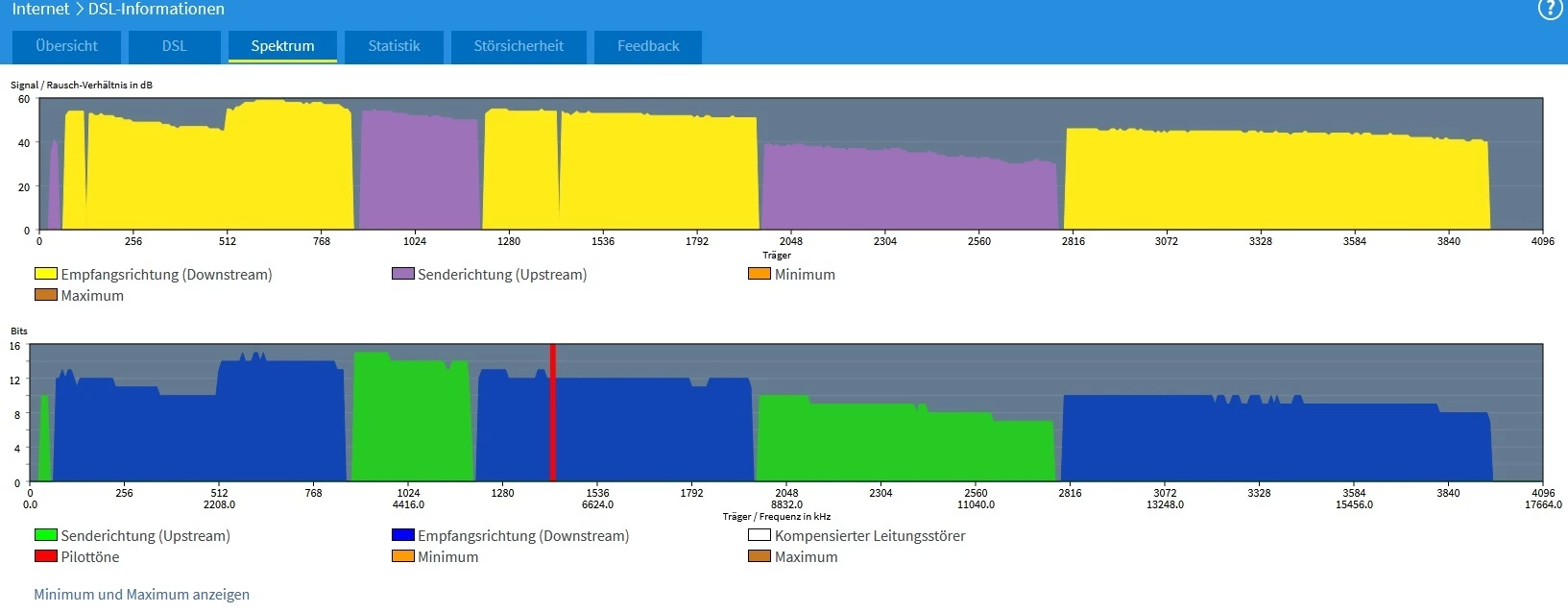Image resolution: width=1568 pixels, height=613 pixels.
Task: Click the '17664.0' frequency axis value
Action: pyautogui.click(x=1543, y=504)
